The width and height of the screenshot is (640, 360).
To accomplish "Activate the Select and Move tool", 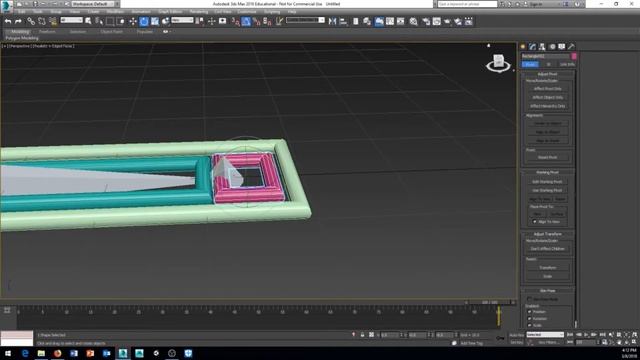I will pyautogui.click(x=133, y=21).
